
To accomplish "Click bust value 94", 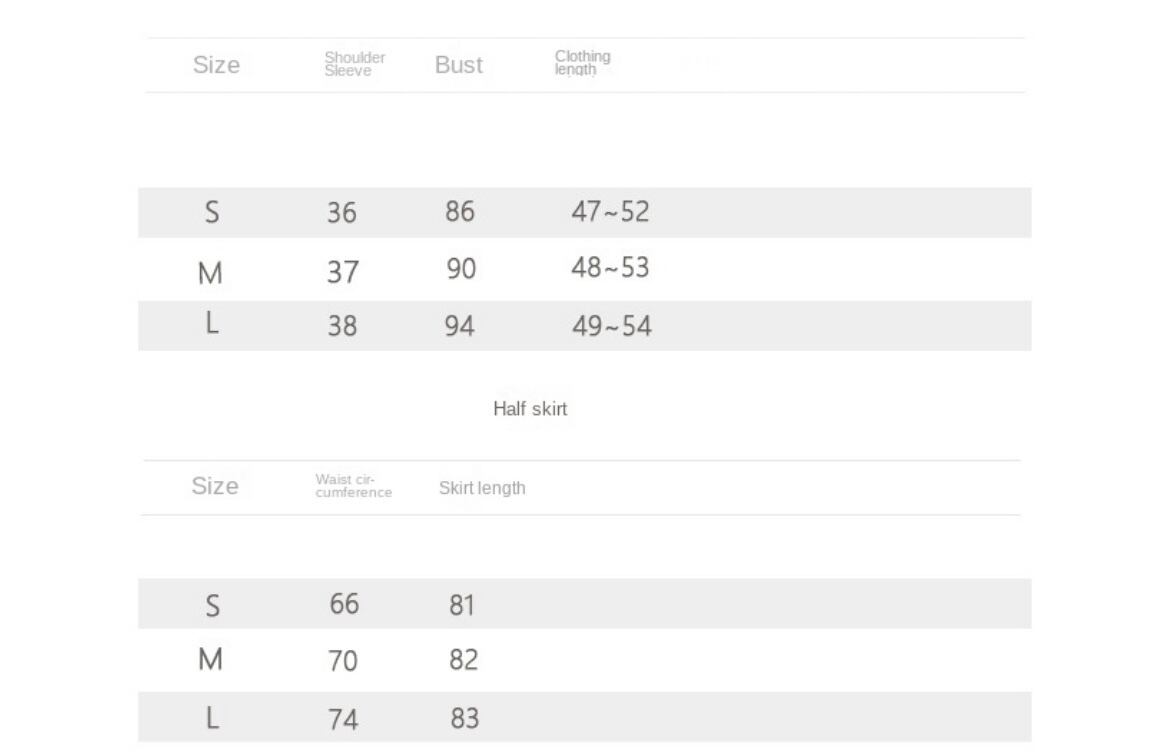I will pyautogui.click(x=460, y=326).
